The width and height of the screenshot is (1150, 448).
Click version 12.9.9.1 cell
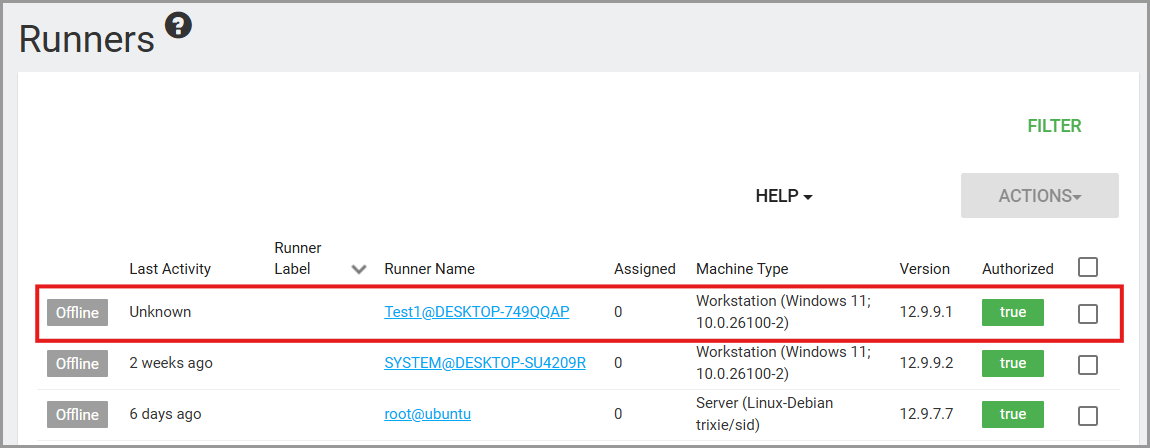[926, 312]
